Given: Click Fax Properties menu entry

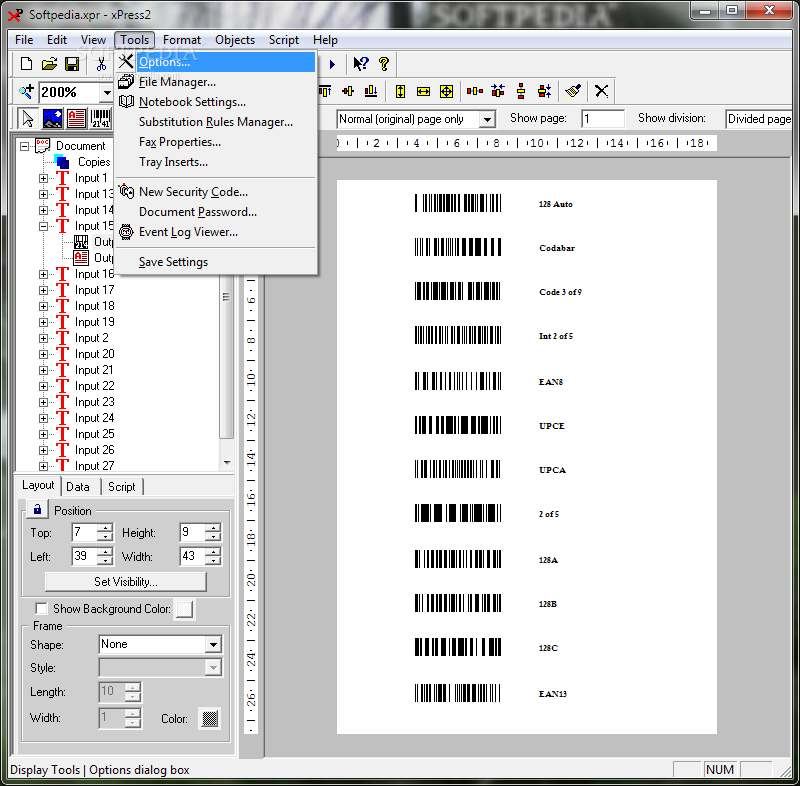Looking at the screenshot, I should 216,142.
